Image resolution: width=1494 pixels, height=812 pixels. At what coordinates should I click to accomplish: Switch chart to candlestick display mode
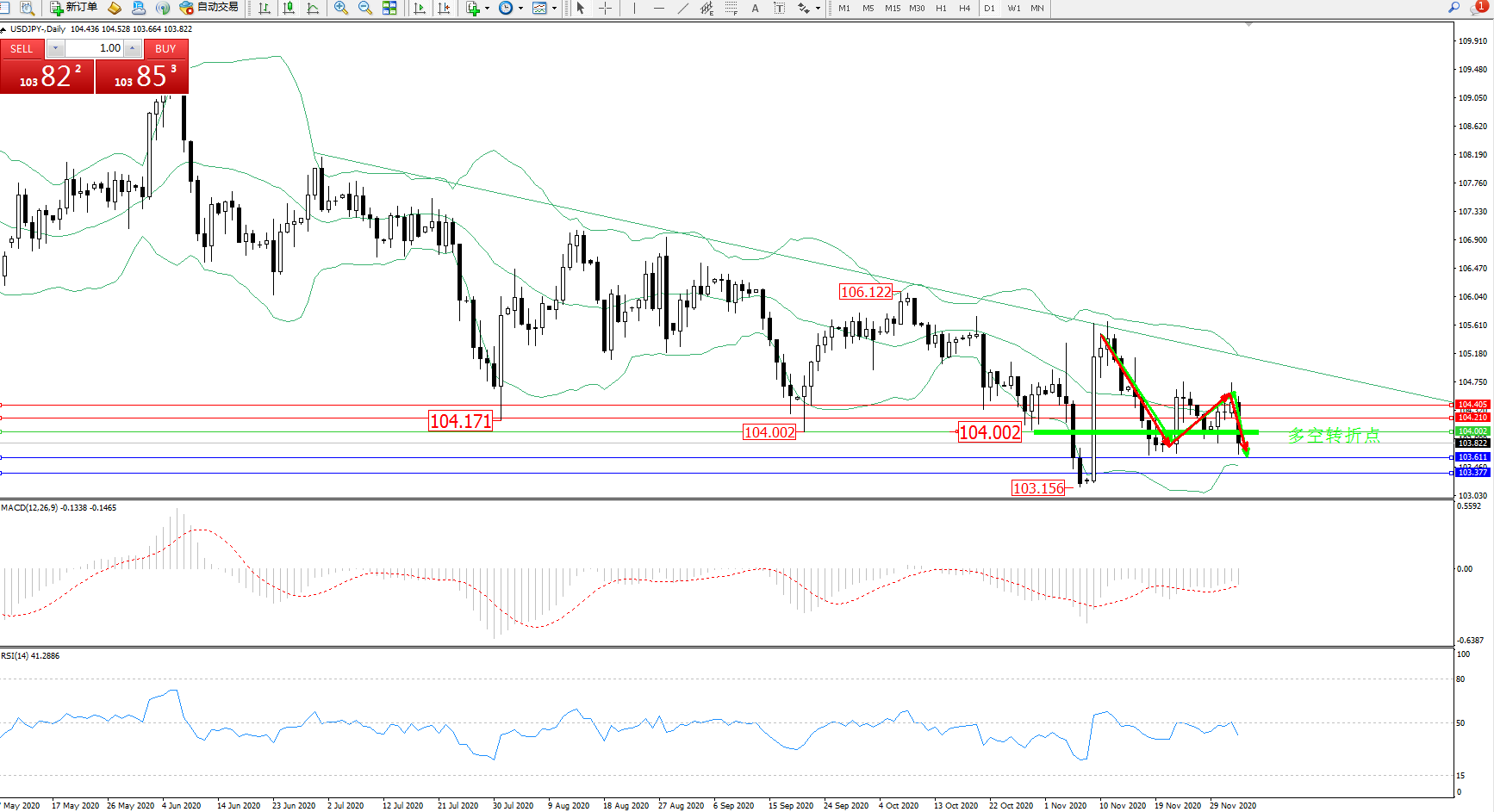(289, 8)
